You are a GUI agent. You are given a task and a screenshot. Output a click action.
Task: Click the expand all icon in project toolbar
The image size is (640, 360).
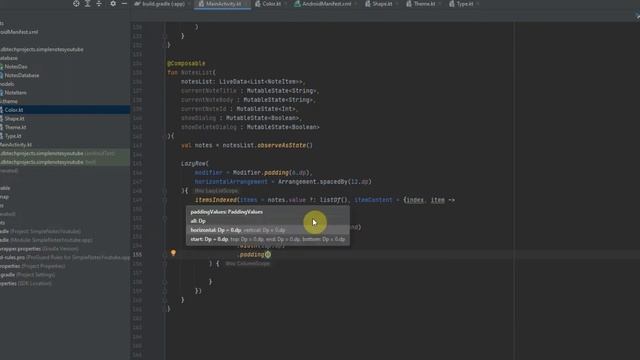tap(87, 4)
